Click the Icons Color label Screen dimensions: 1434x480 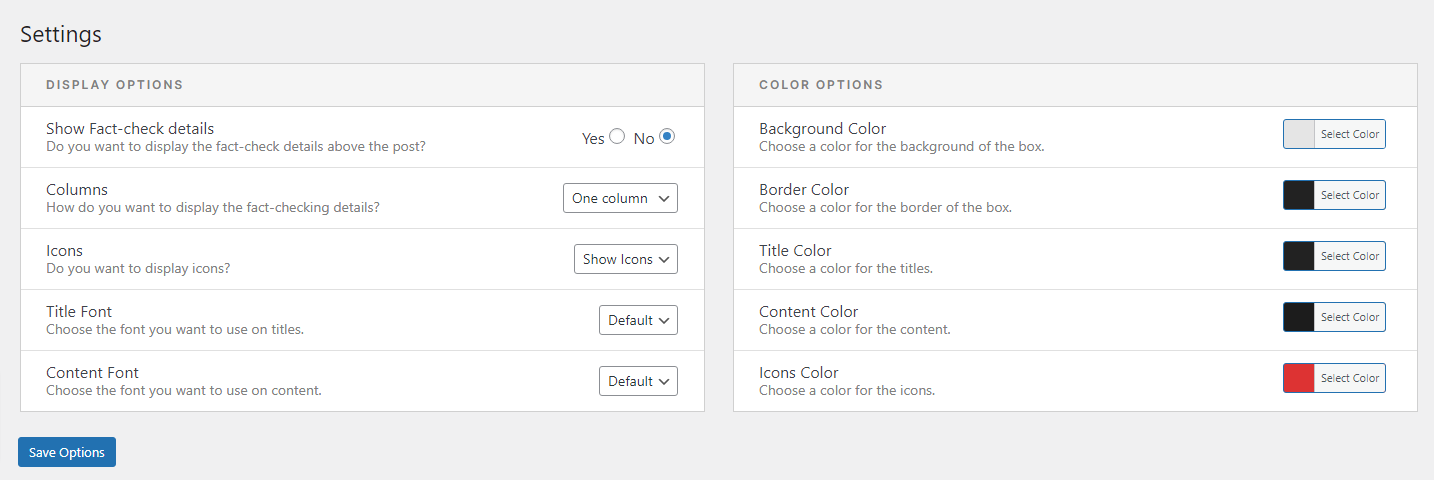click(x=799, y=373)
